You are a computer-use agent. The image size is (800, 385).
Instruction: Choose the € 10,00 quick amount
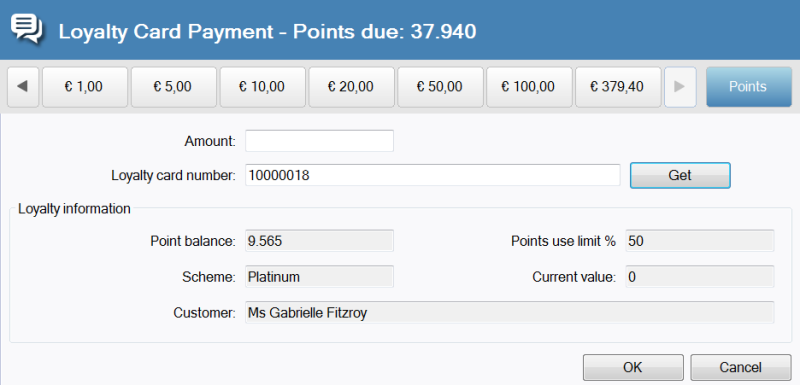[x=262, y=87]
